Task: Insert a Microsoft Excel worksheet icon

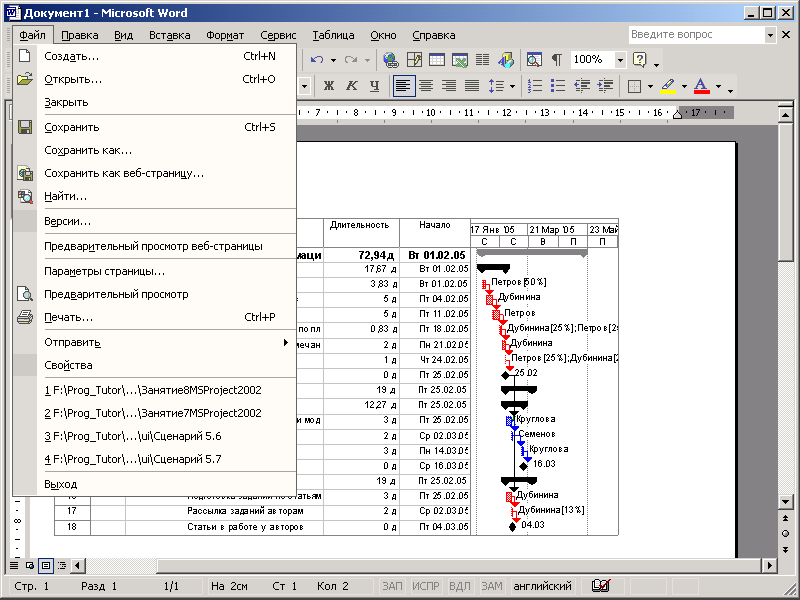Action: (x=460, y=60)
